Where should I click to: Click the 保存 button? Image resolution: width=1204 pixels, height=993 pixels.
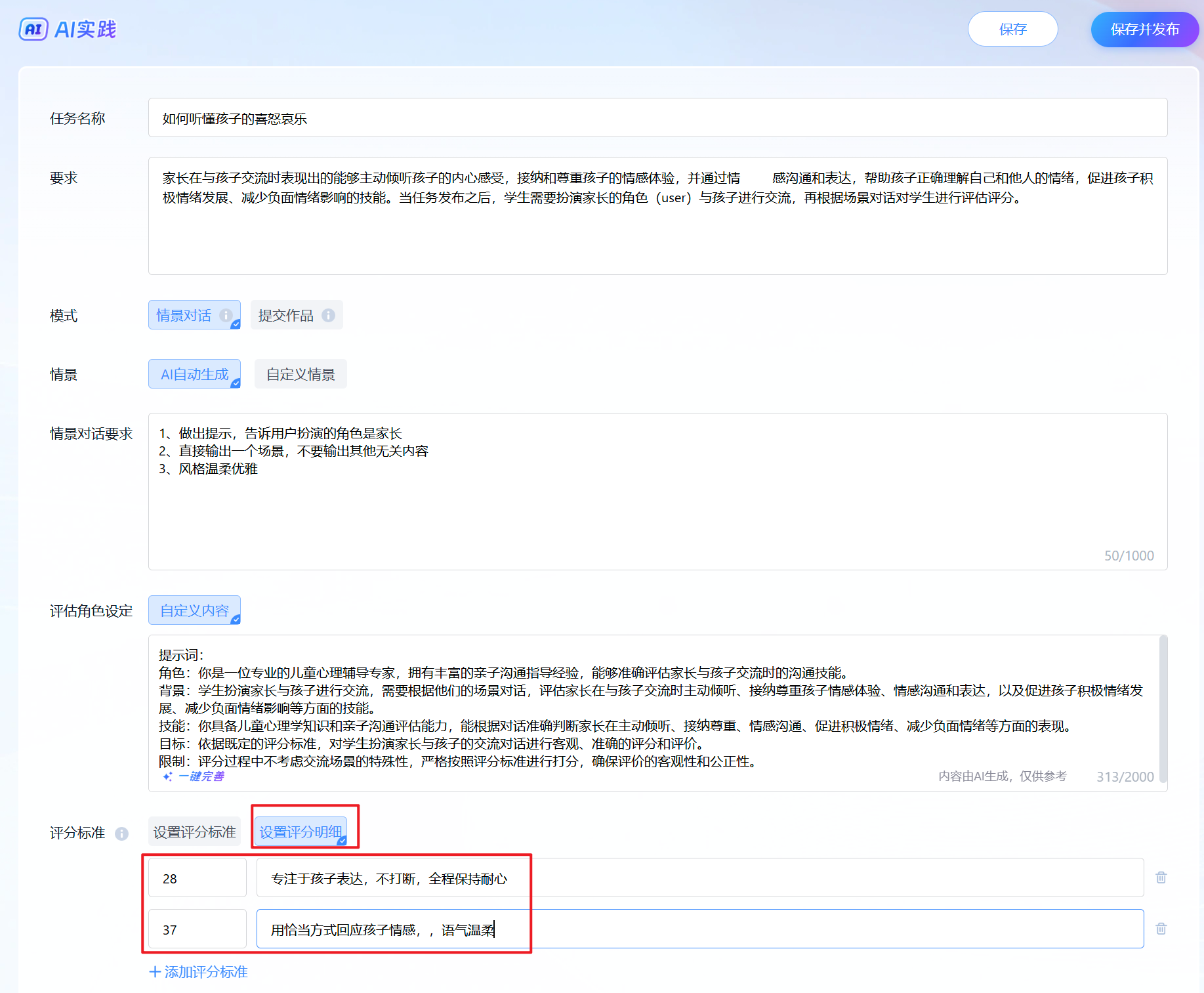1012,30
